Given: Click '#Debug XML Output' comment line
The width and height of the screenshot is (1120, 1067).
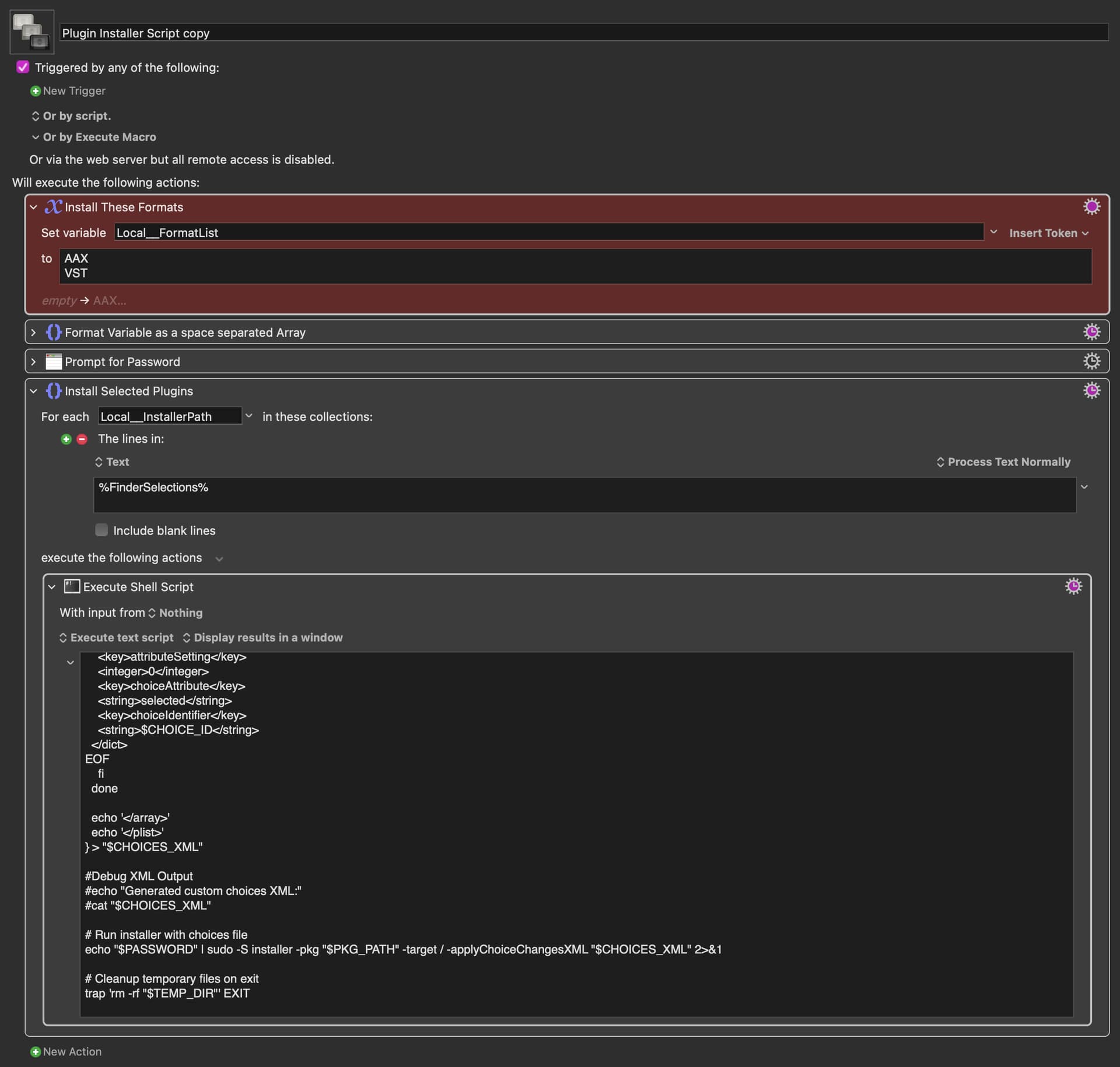Looking at the screenshot, I should (139, 876).
